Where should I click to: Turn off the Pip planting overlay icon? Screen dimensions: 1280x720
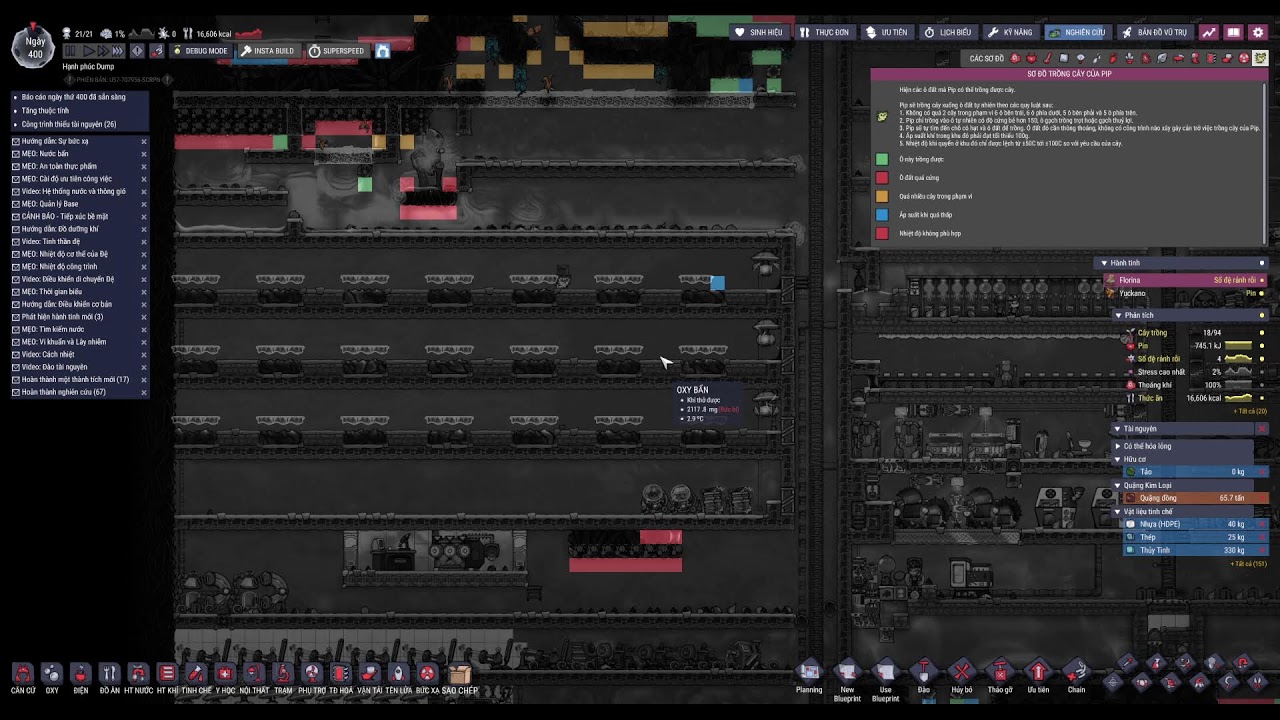pos(1260,59)
